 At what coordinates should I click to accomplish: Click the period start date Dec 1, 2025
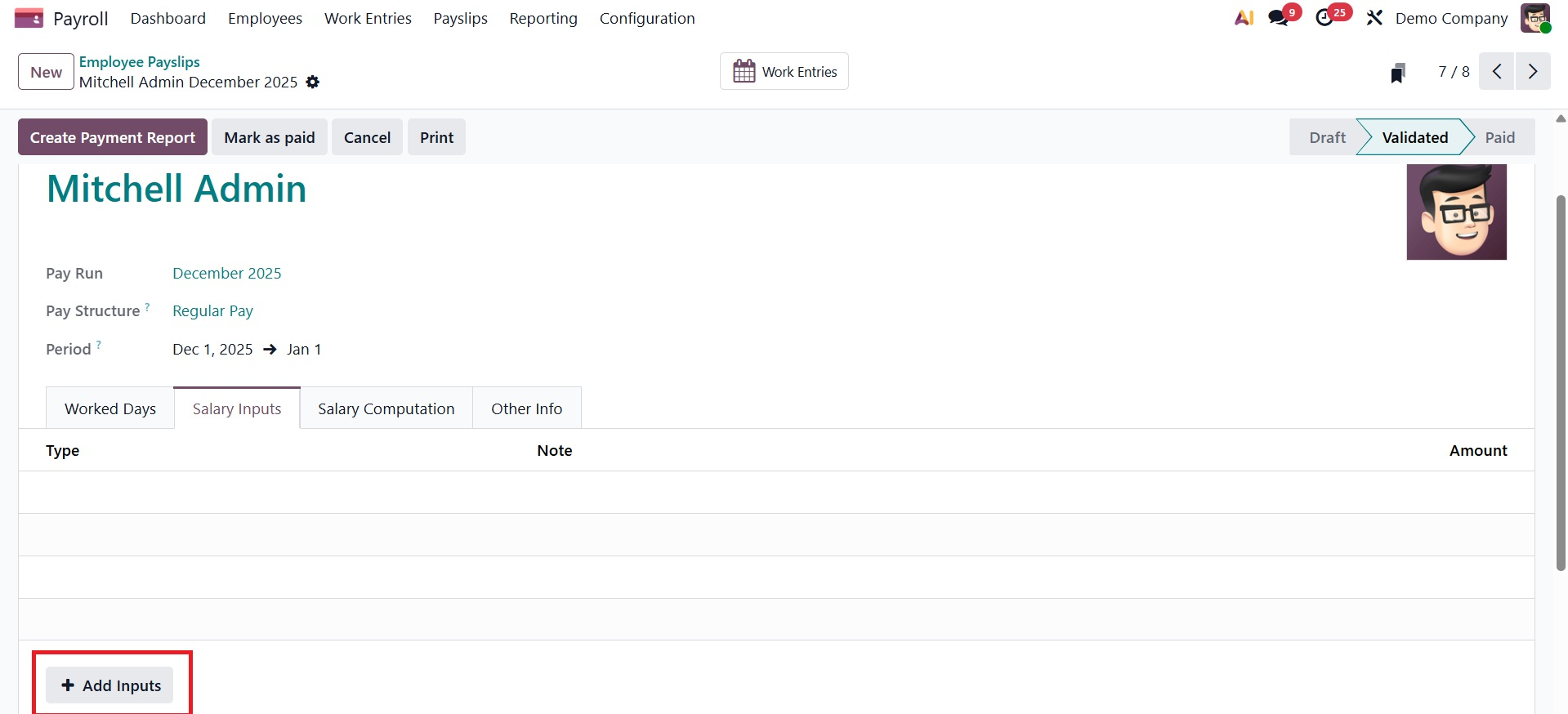(x=212, y=350)
